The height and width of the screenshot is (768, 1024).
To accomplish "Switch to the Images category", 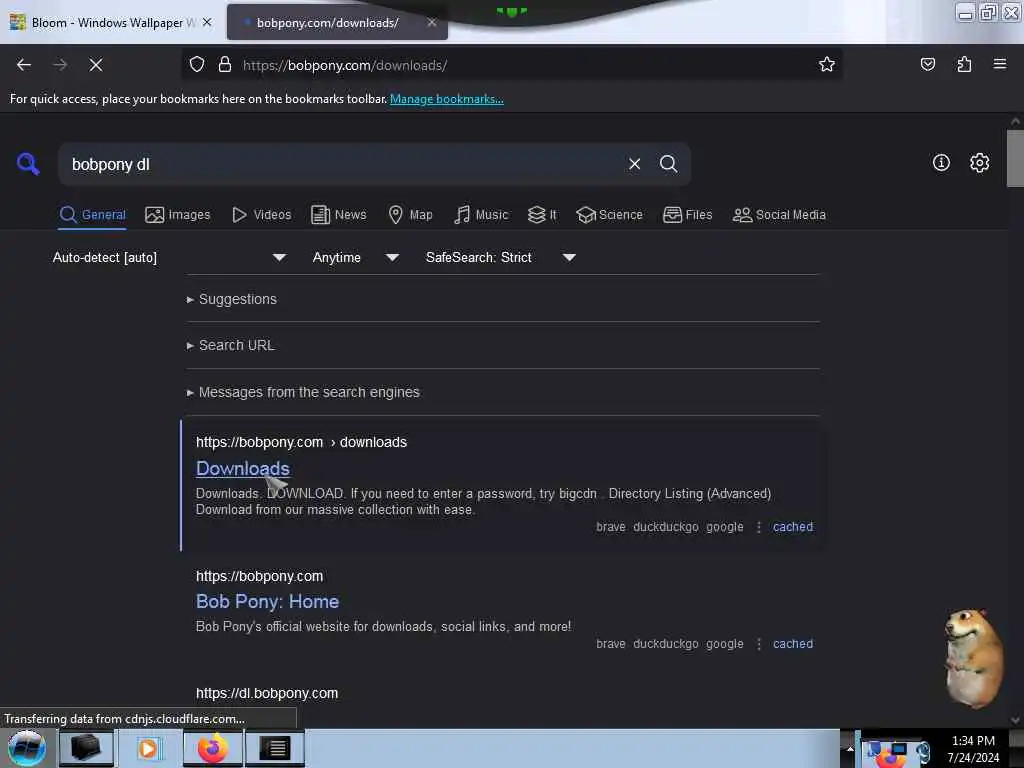I will coord(178,215).
